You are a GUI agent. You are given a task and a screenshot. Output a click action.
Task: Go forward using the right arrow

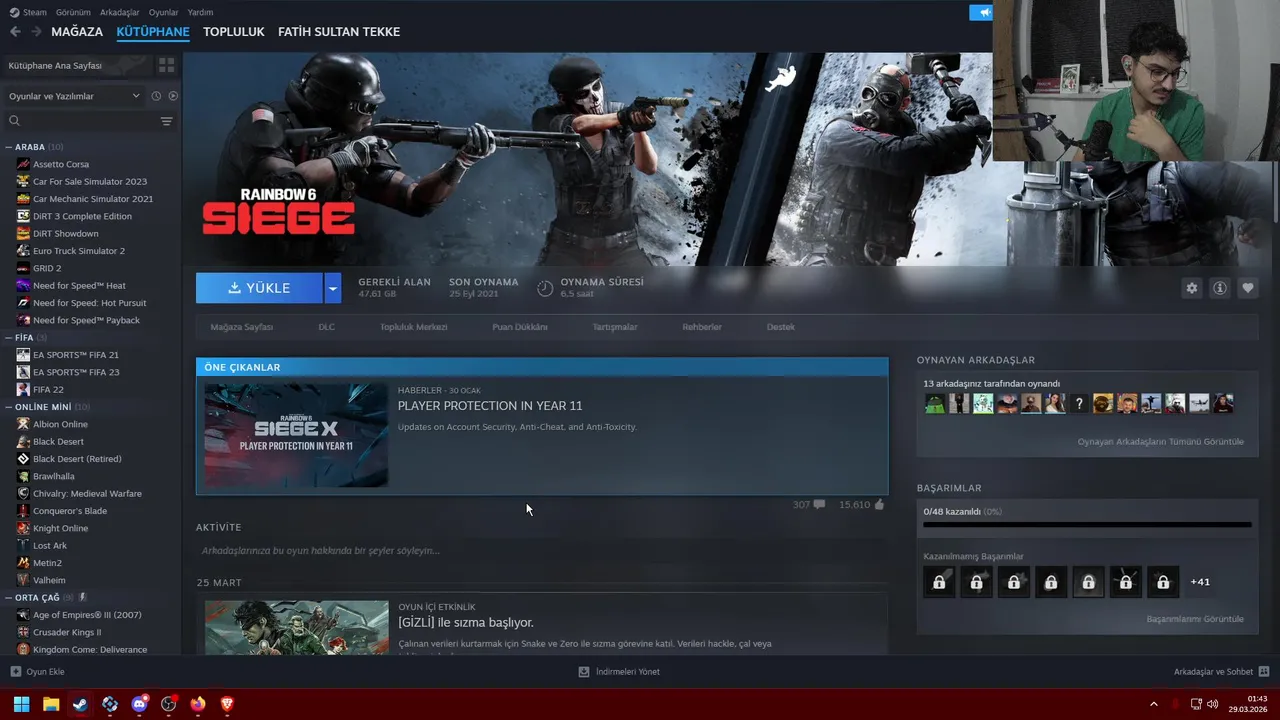point(36,32)
